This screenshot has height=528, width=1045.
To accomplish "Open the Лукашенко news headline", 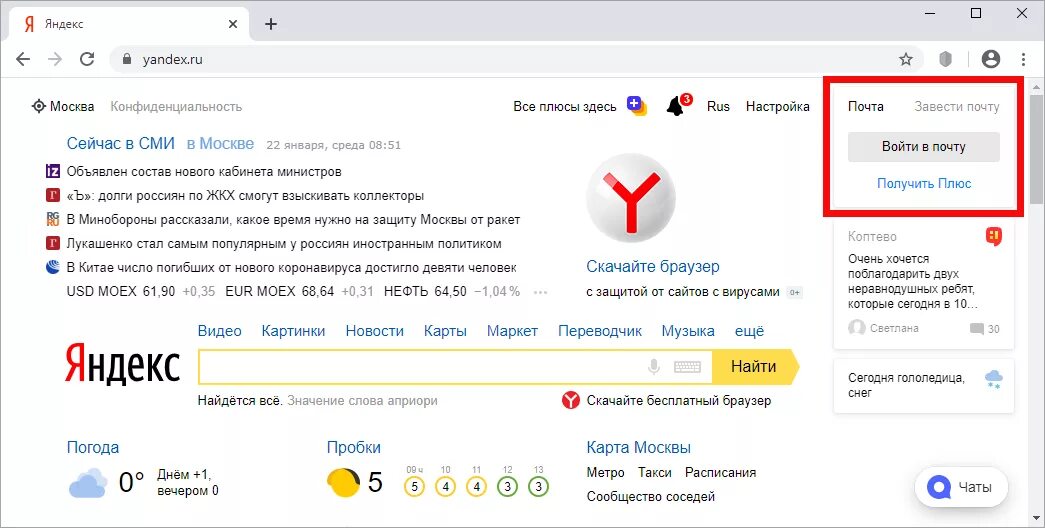I will tap(284, 243).
